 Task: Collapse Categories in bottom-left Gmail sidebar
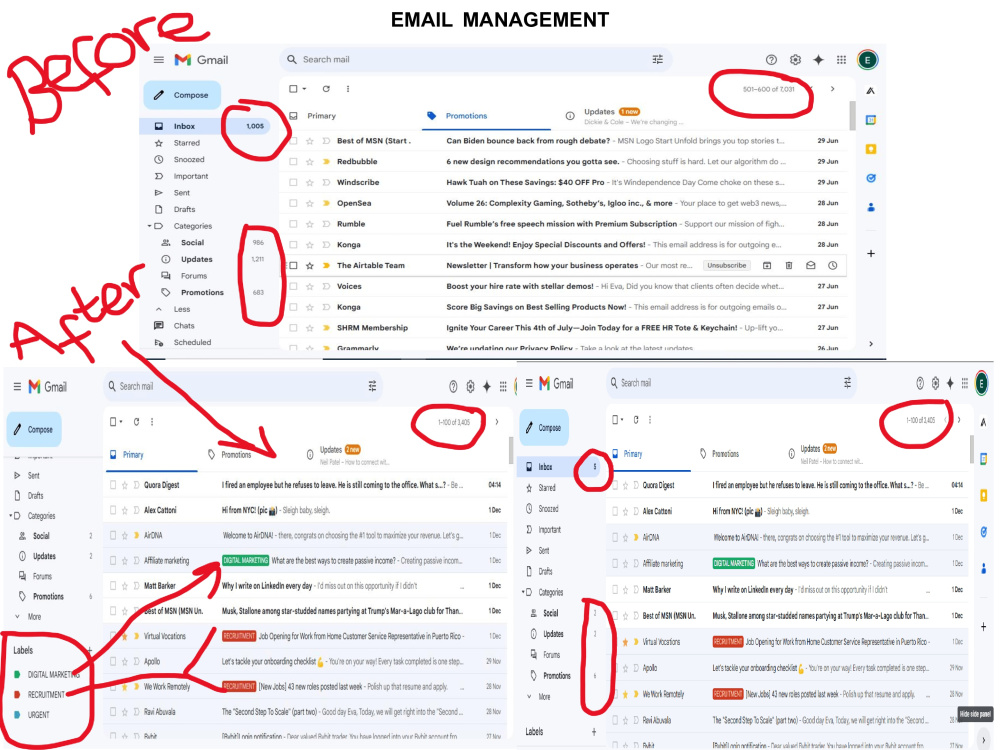(x=10, y=516)
